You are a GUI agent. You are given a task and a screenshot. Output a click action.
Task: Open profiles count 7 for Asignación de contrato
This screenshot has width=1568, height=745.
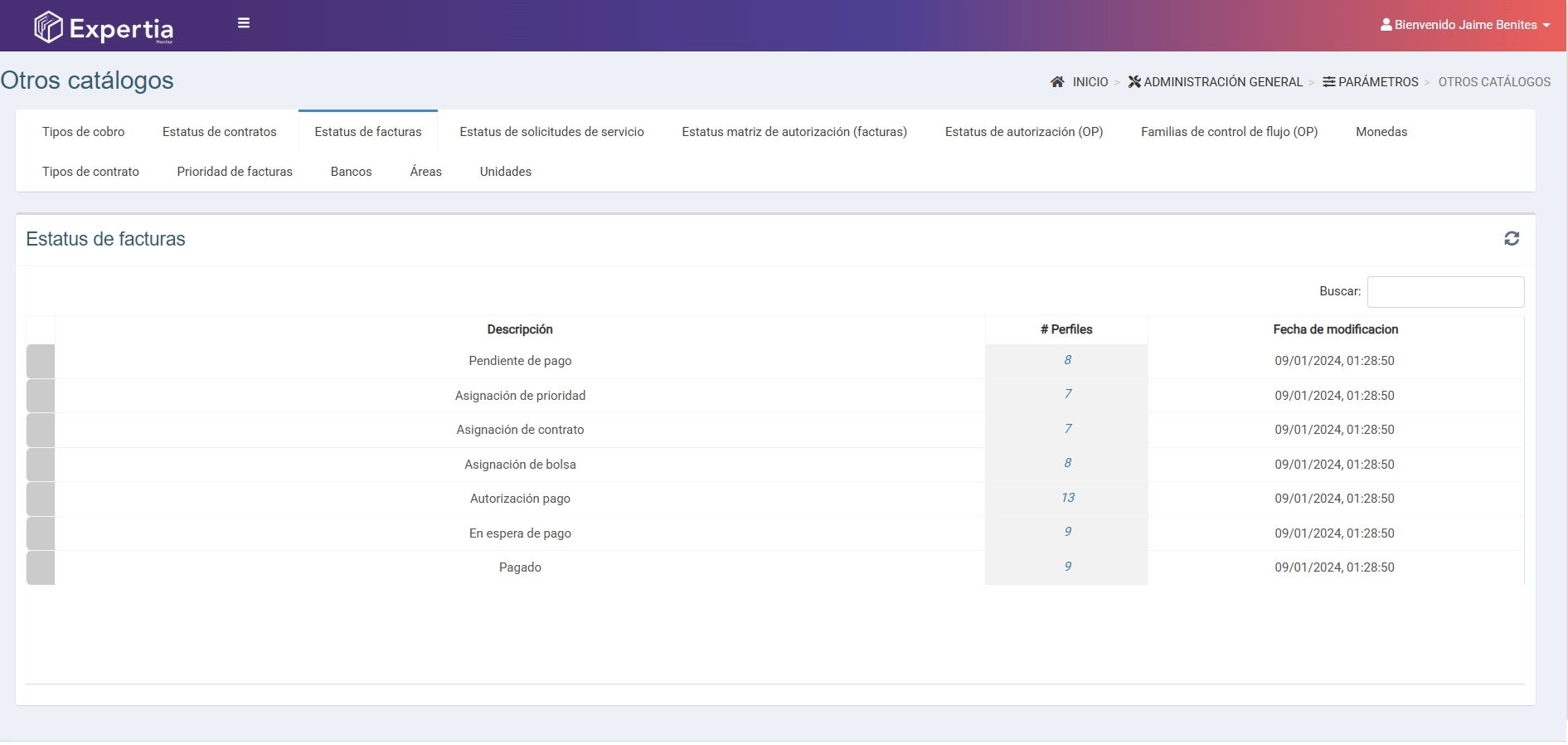1068,429
